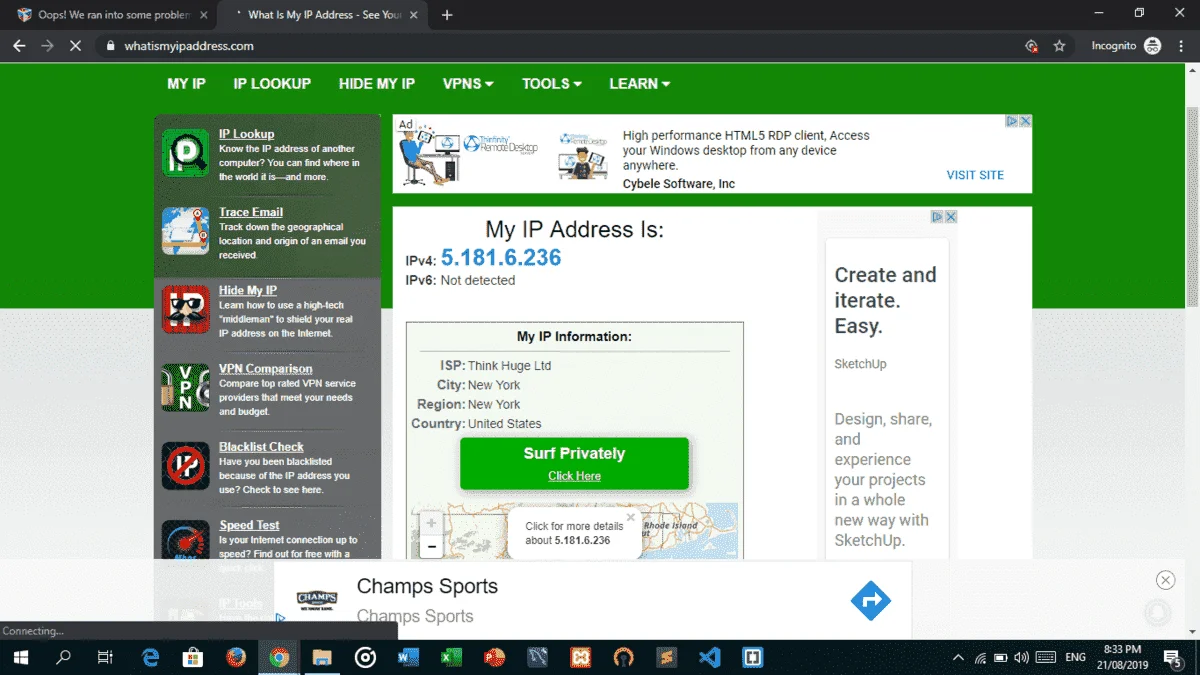Go back to the previous page
This screenshot has width=1200, height=675.
click(x=19, y=46)
